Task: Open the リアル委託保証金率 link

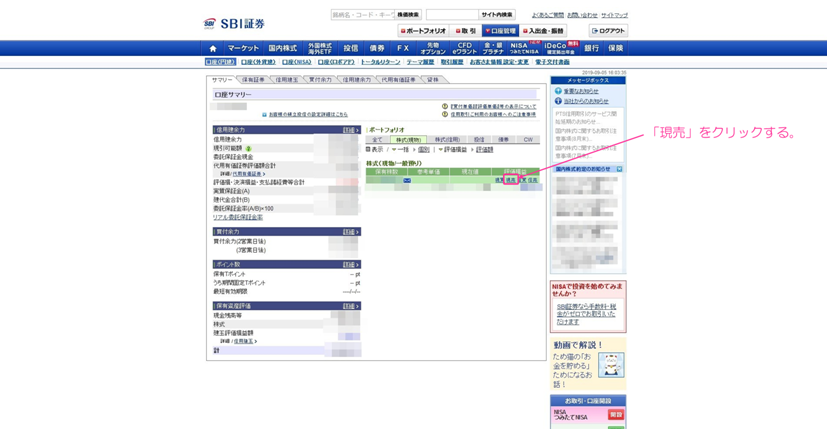Action: pyautogui.click(x=238, y=217)
